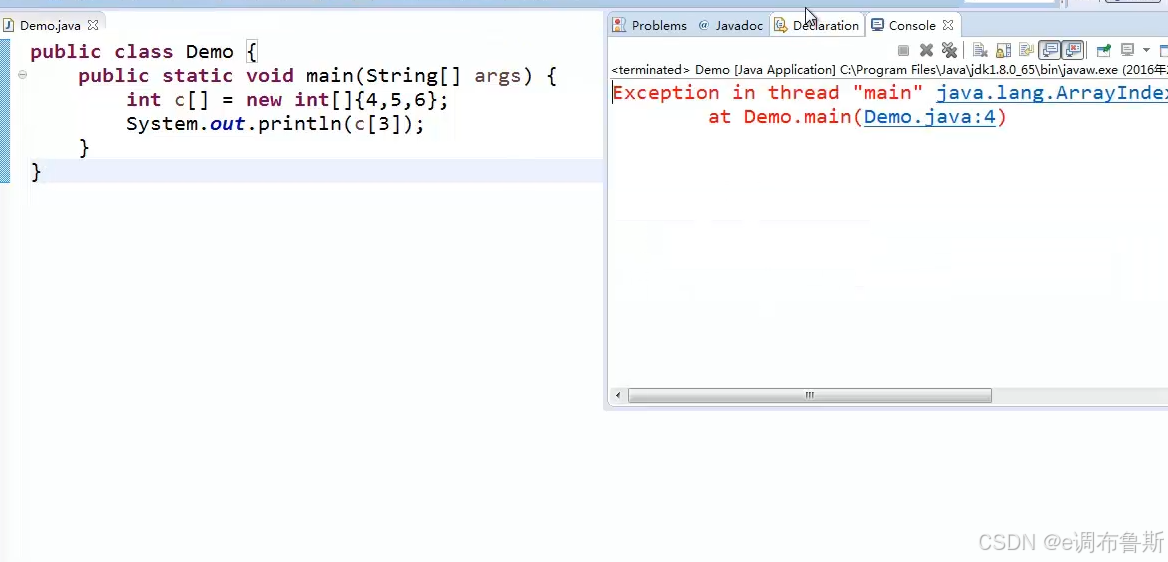Toggle Scroll Lock in Console toolbar
1168x562 pixels.
(1003, 50)
